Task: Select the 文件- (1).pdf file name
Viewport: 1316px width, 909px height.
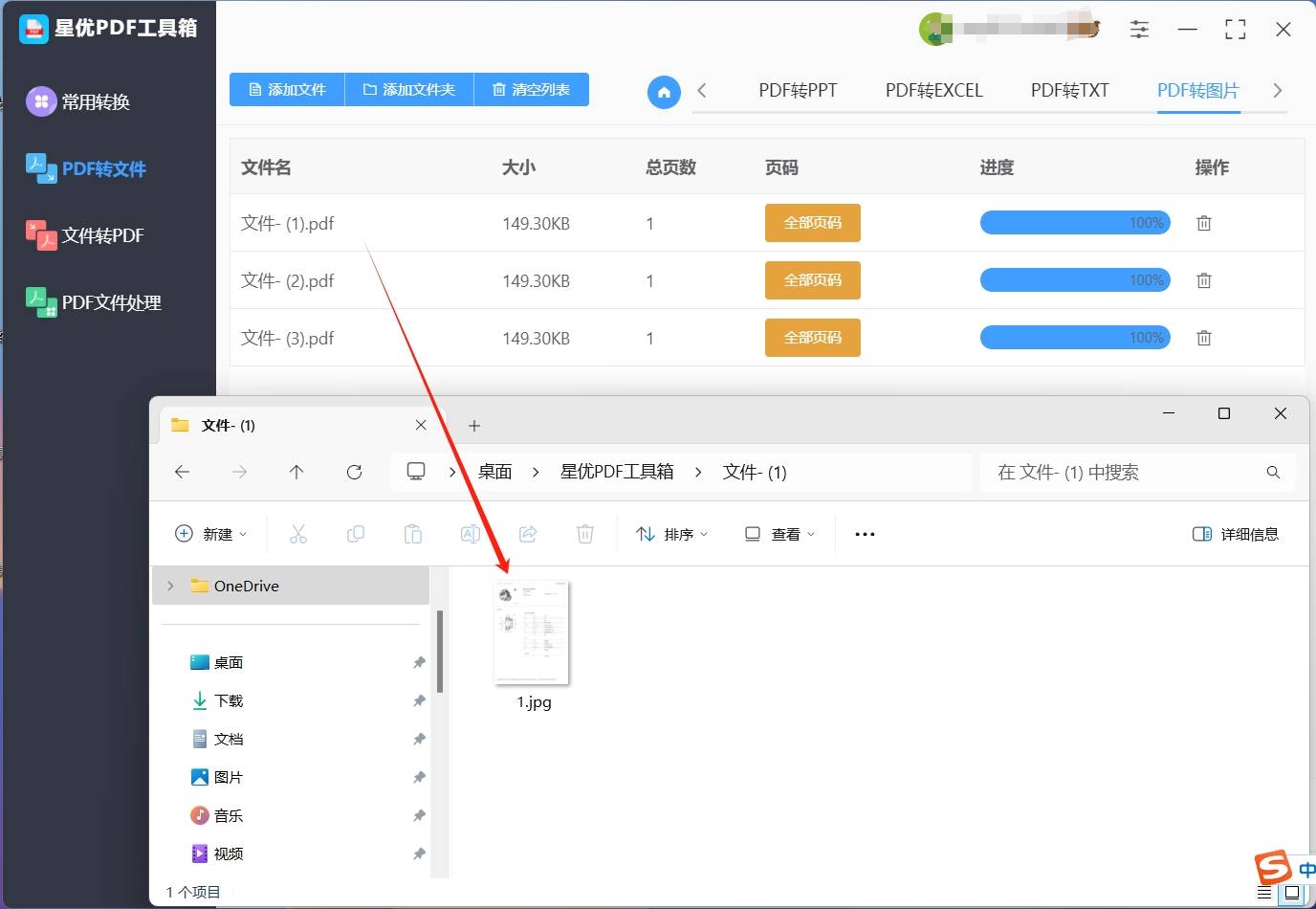Action: click(288, 223)
